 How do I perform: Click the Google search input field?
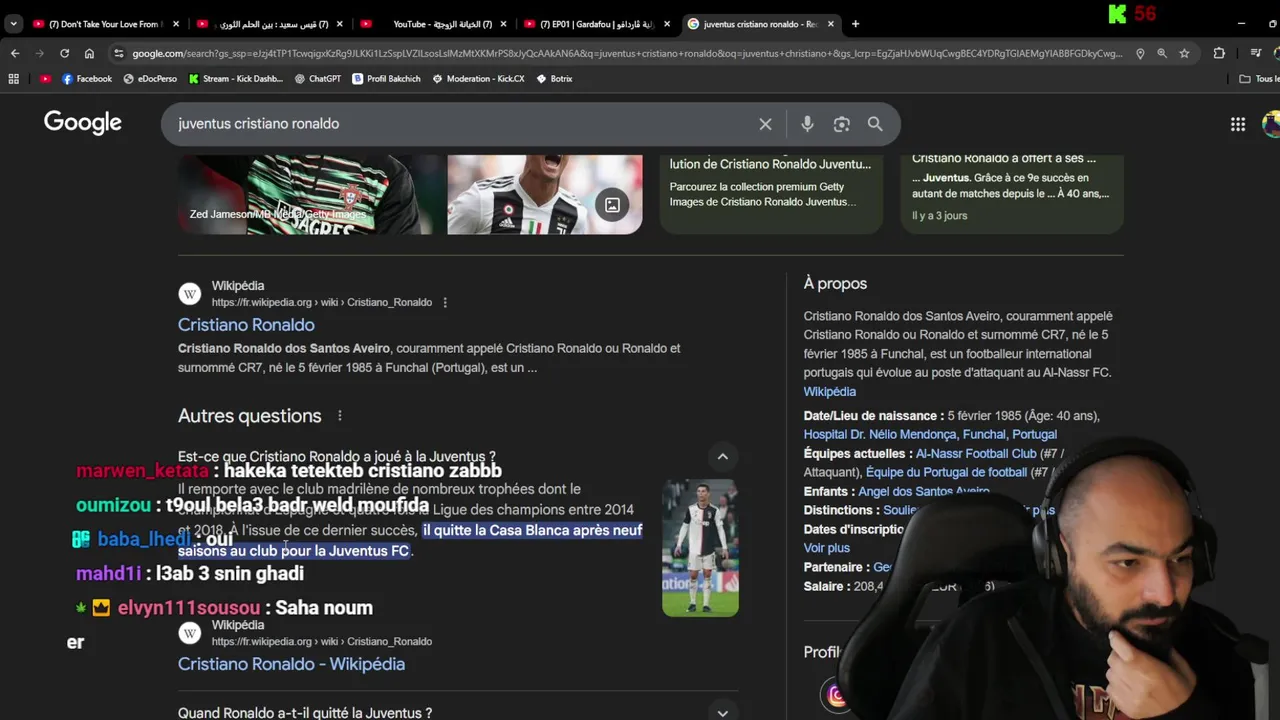460,124
